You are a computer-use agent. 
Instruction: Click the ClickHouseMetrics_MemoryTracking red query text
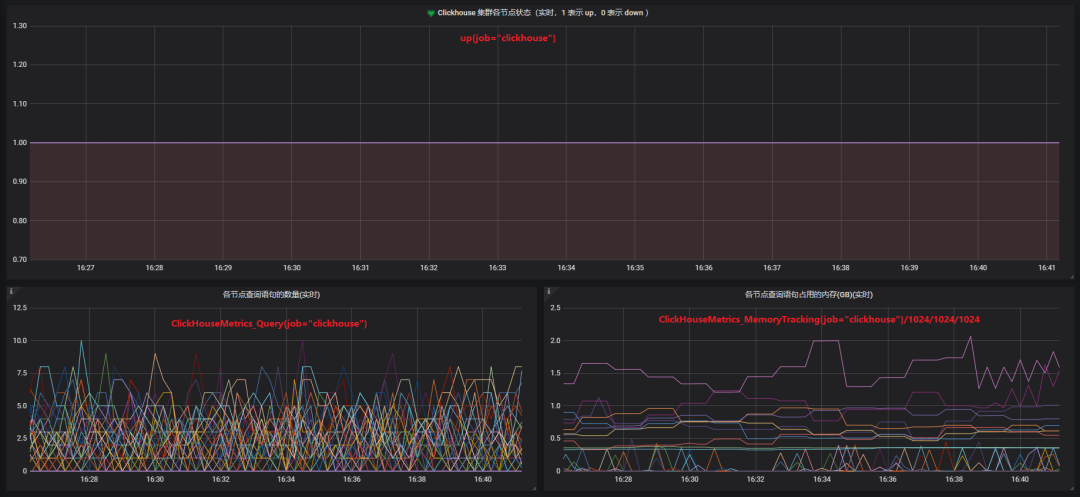819,319
